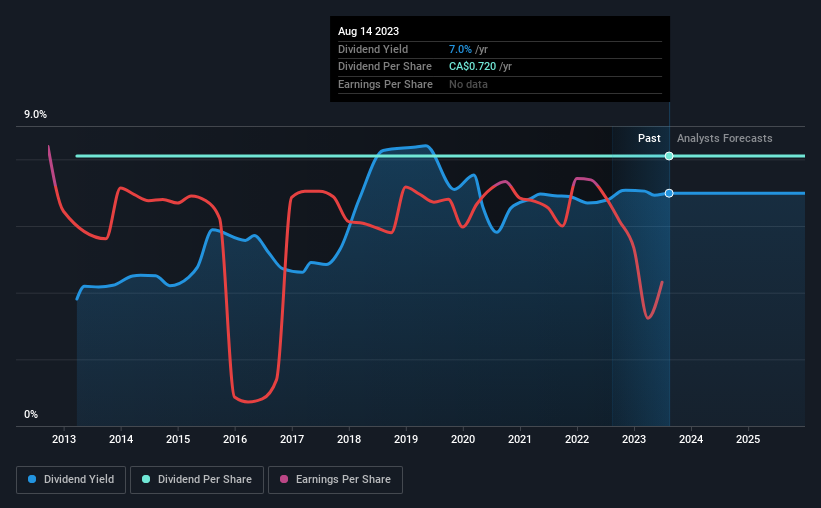The image size is (821, 508).
Task: Click the 2020 x-axis label
Action: click(x=463, y=439)
